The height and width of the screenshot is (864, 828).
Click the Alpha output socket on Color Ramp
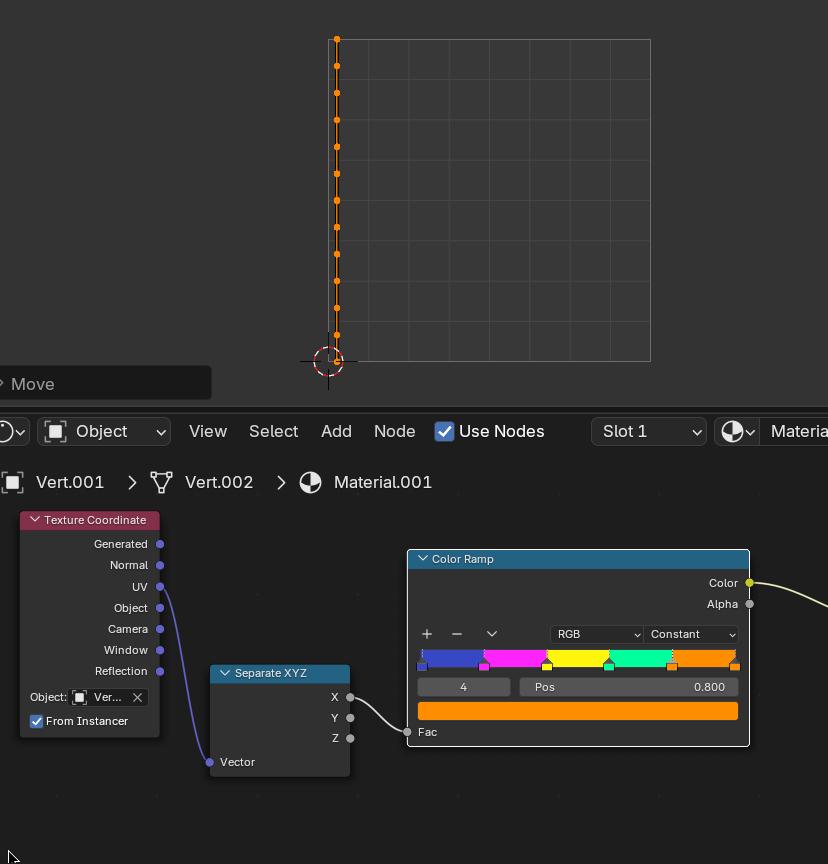point(750,604)
